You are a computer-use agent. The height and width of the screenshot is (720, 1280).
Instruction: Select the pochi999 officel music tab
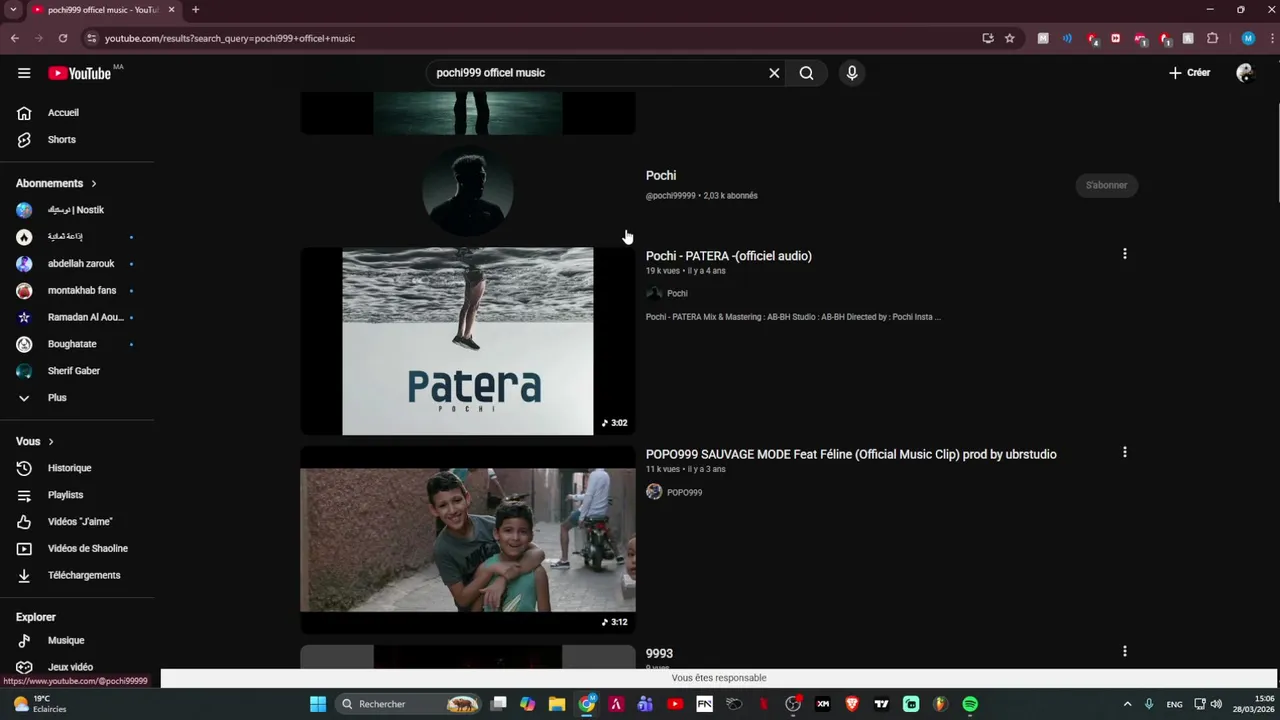coord(102,10)
